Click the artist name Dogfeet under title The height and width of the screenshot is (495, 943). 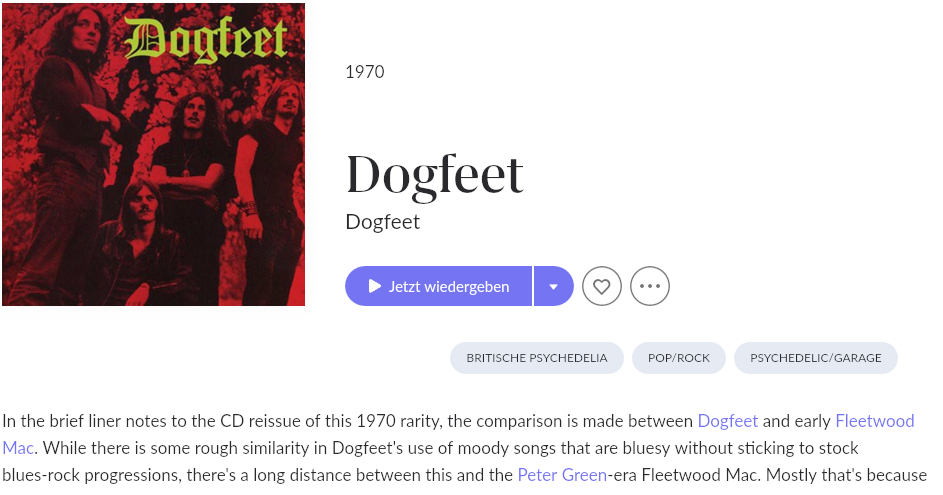pos(382,222)
